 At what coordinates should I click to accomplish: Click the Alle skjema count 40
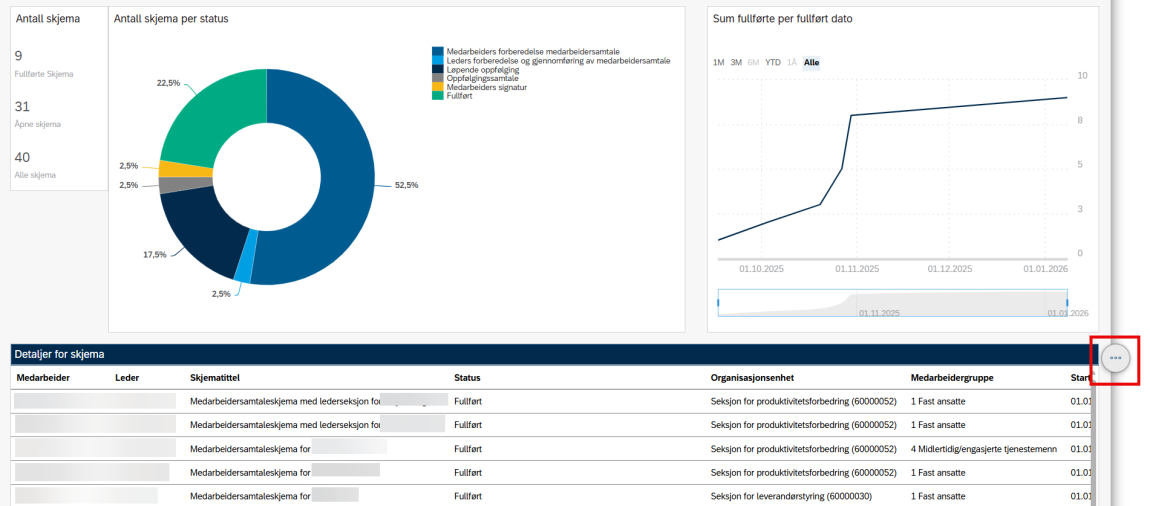pos(22,158)
